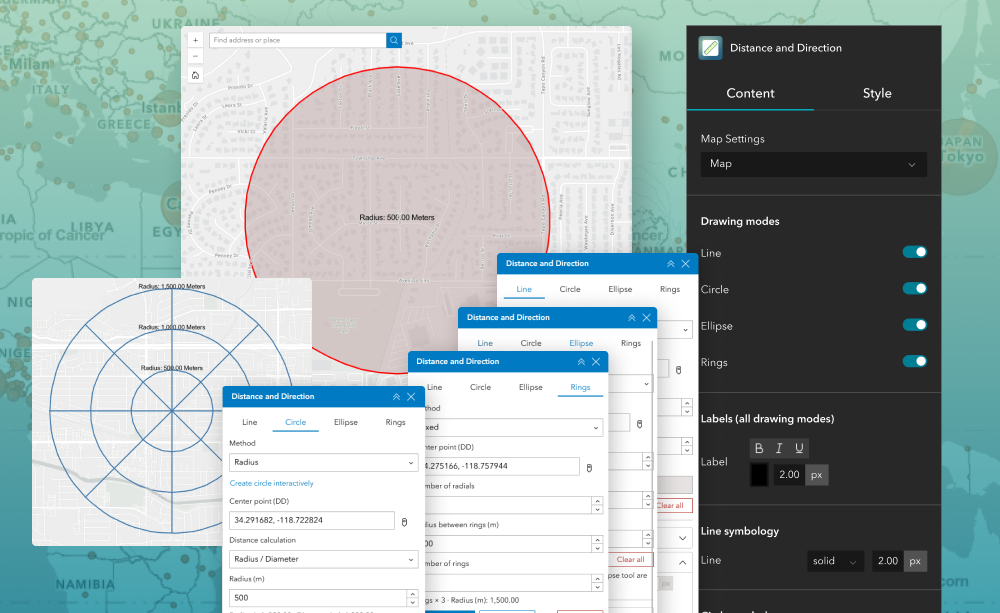This screenshot has width=1000, height=613.
Task: Click the line width 2.00 field
Action: 887,561
